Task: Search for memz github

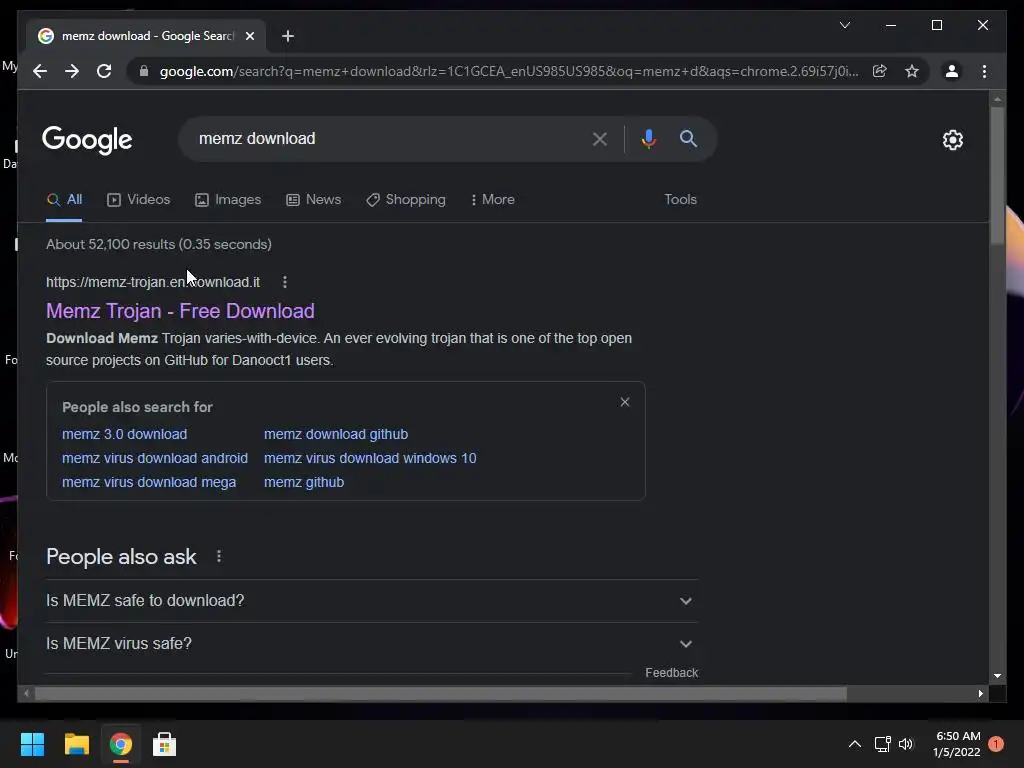Action: (304, 482)
